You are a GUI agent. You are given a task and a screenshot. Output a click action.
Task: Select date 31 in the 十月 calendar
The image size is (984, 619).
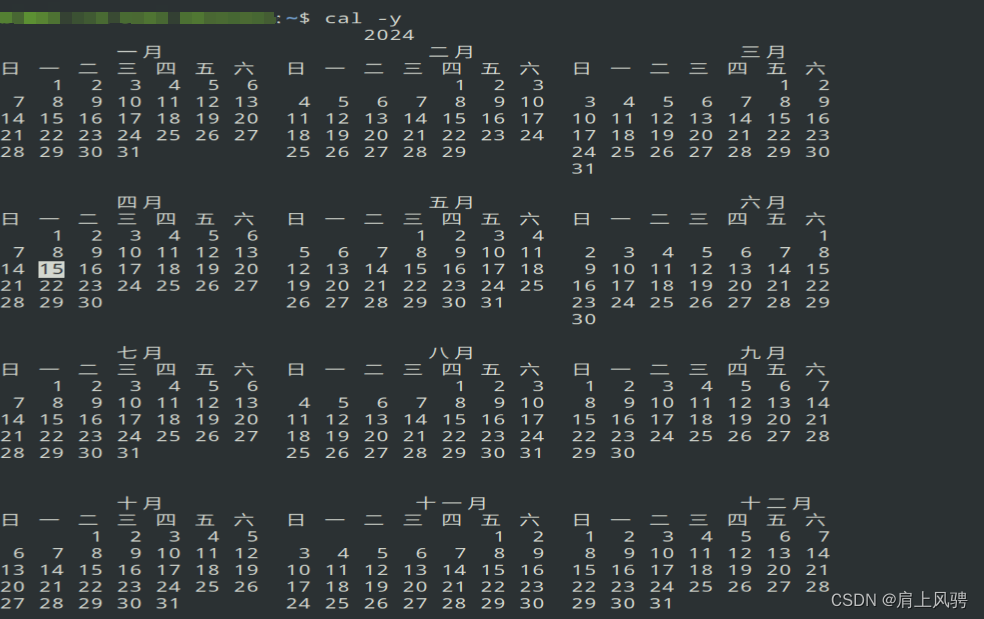coord(168,603)
